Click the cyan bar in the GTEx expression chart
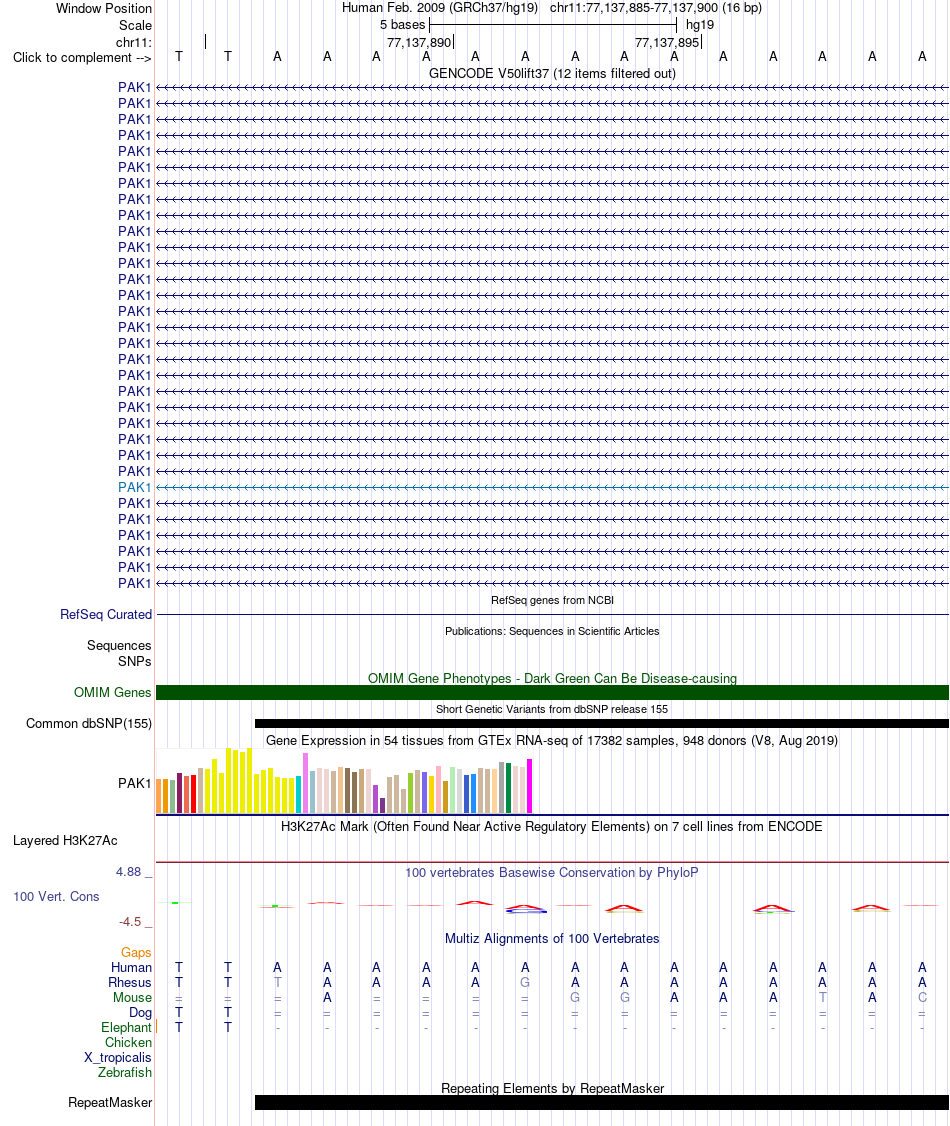The height and width of the screenshot is (1126, 950). point(299,794)
